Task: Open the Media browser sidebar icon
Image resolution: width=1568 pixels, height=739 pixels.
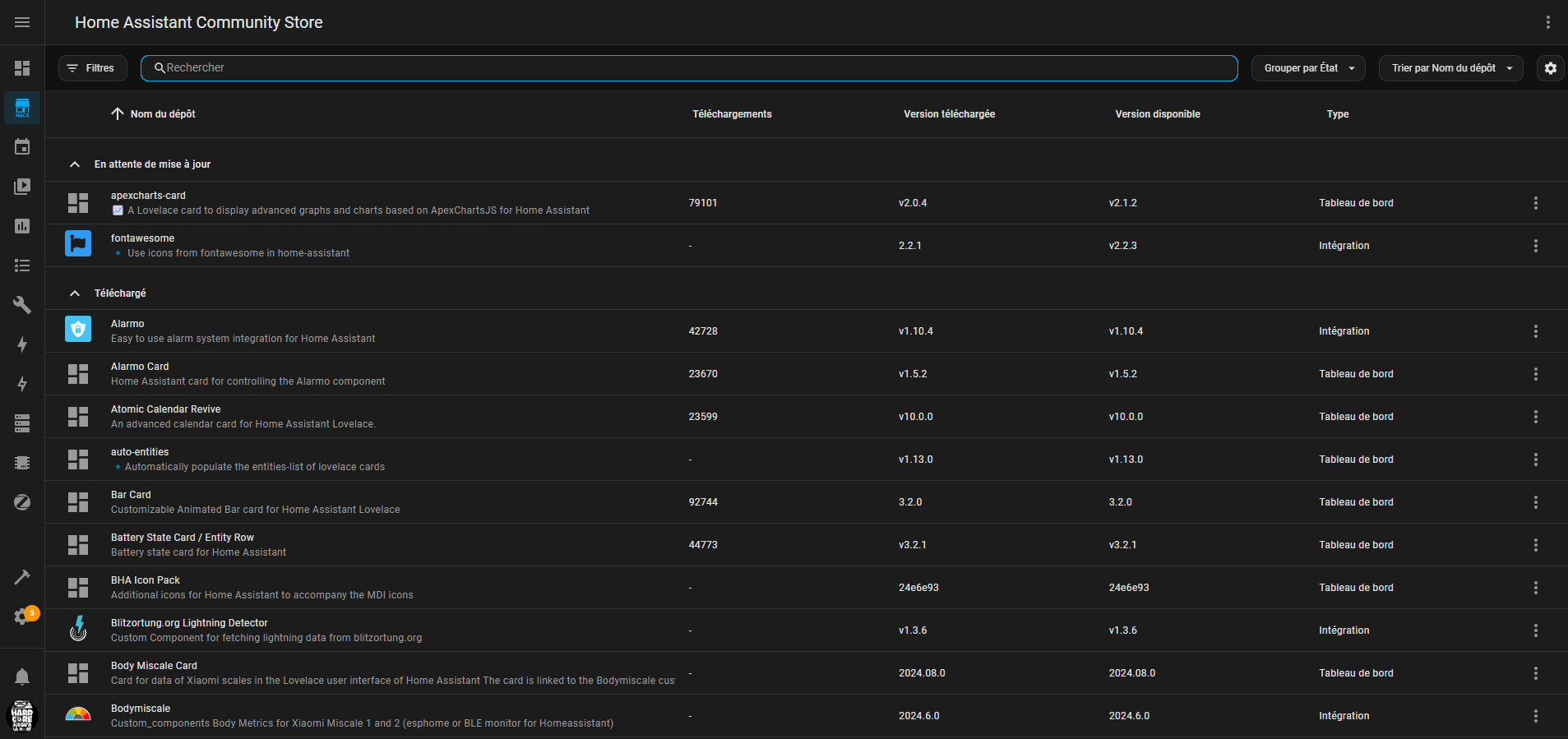Action: [22, 187]
